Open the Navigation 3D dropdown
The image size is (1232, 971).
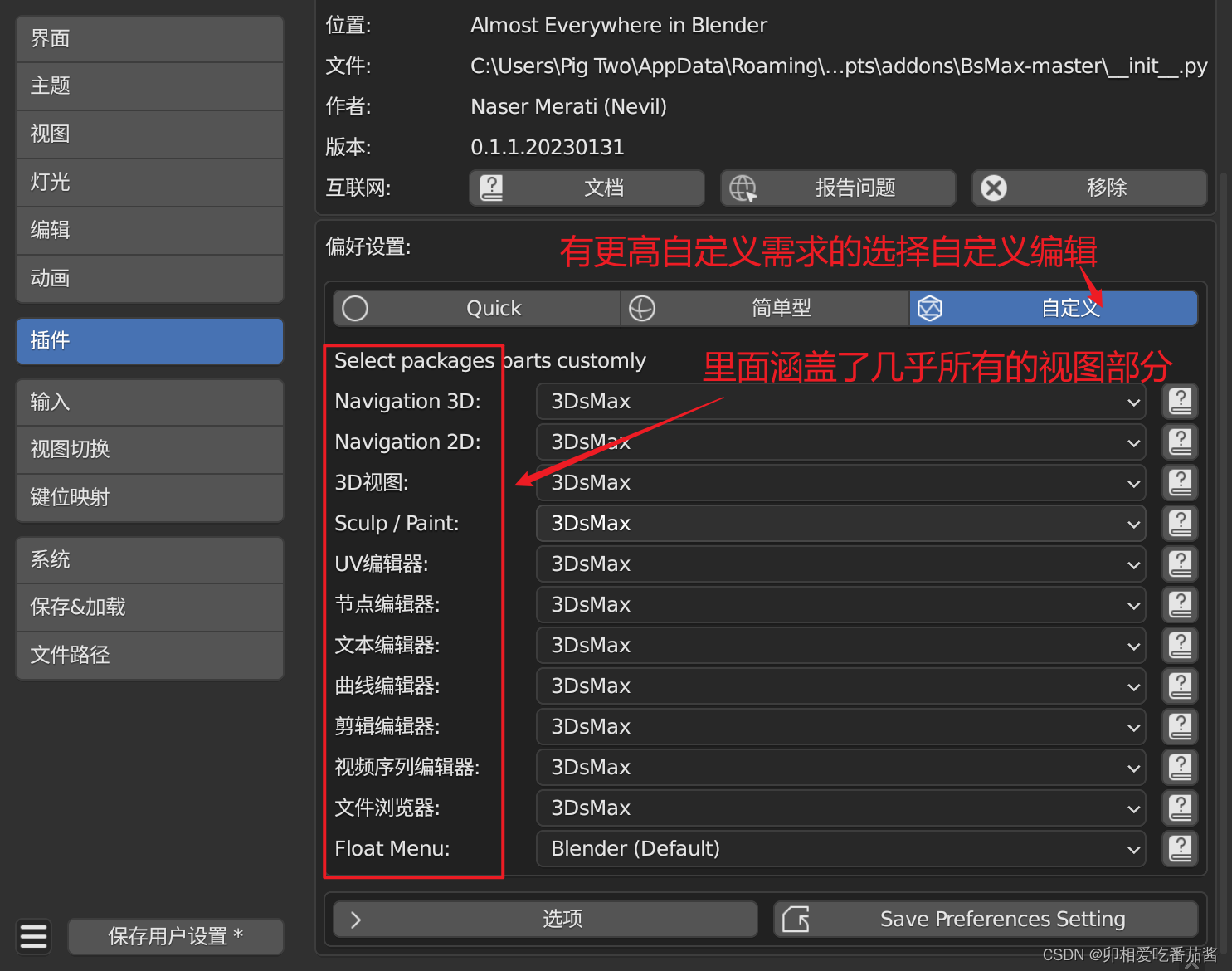coord(841,401)
